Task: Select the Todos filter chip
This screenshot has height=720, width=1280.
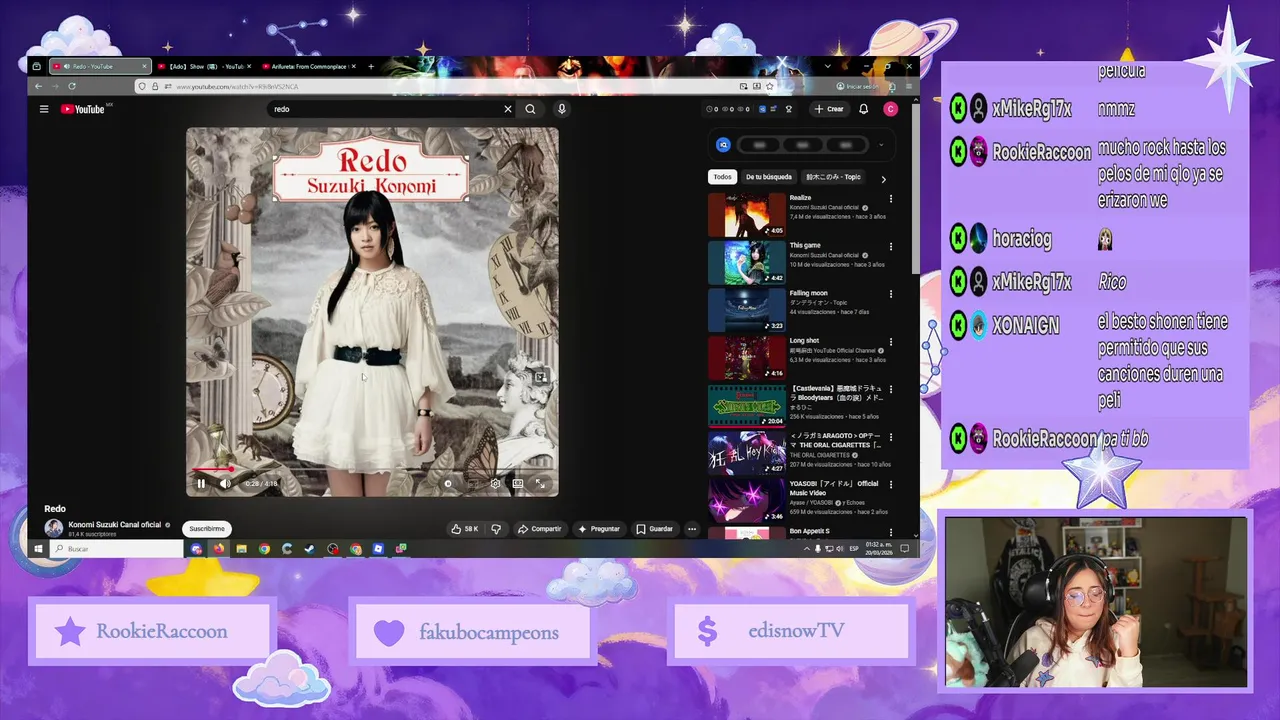Action: (722, 177)
